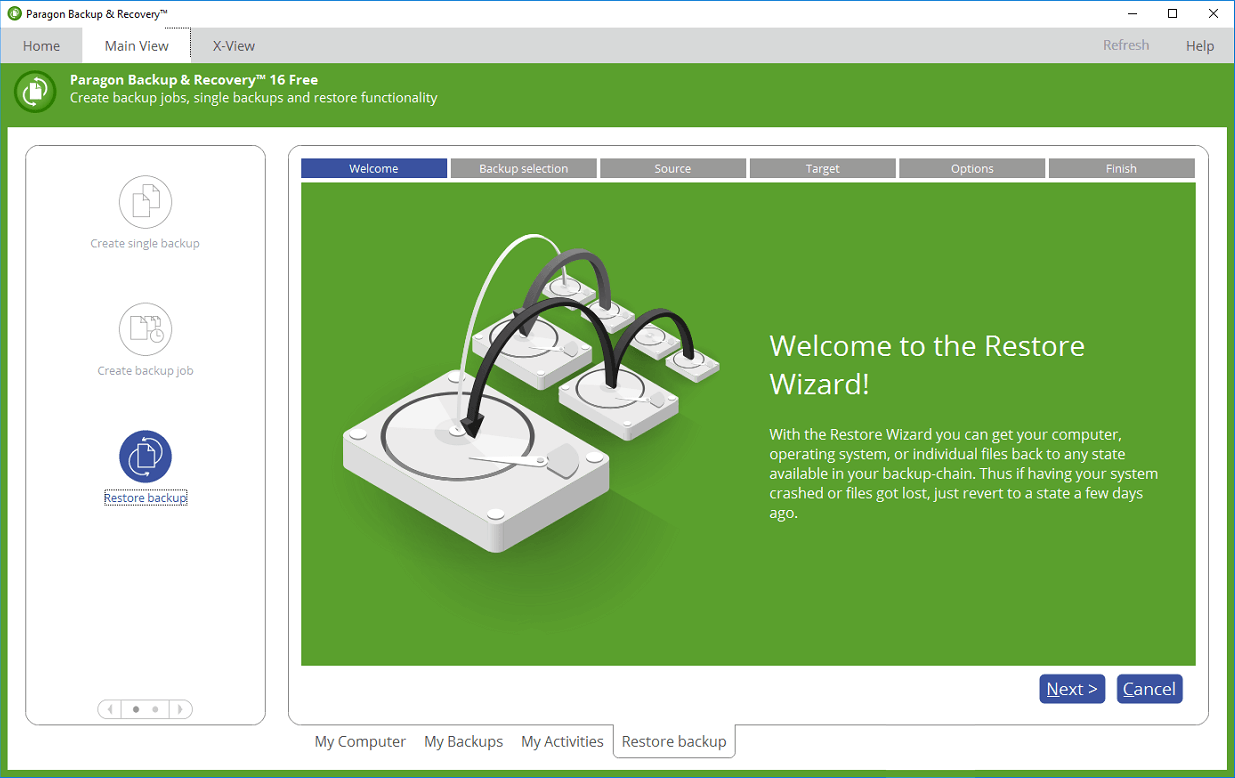Open the Help menu

tap(1199, 46)
